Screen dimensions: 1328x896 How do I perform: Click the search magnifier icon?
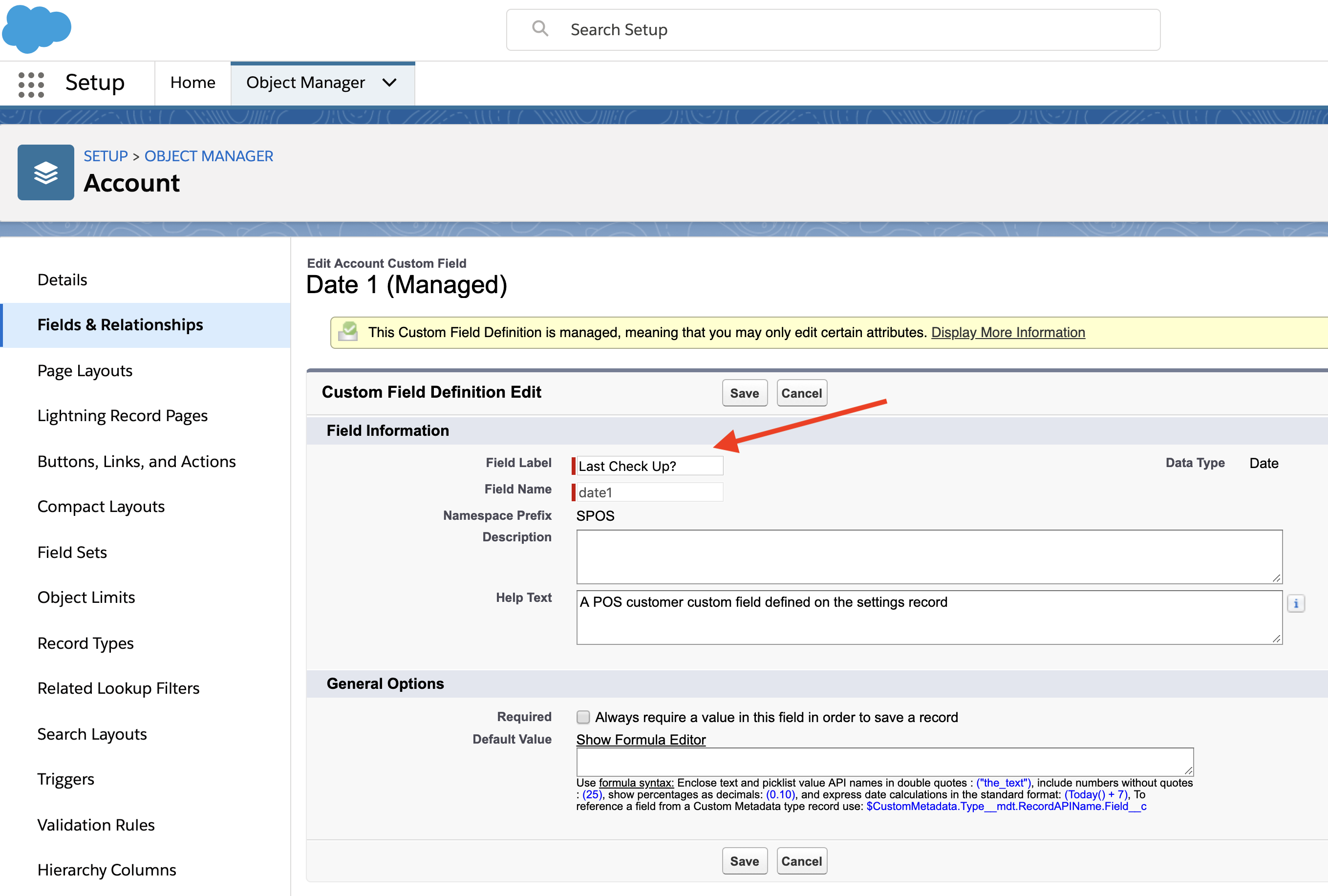(x=539, y=28)
